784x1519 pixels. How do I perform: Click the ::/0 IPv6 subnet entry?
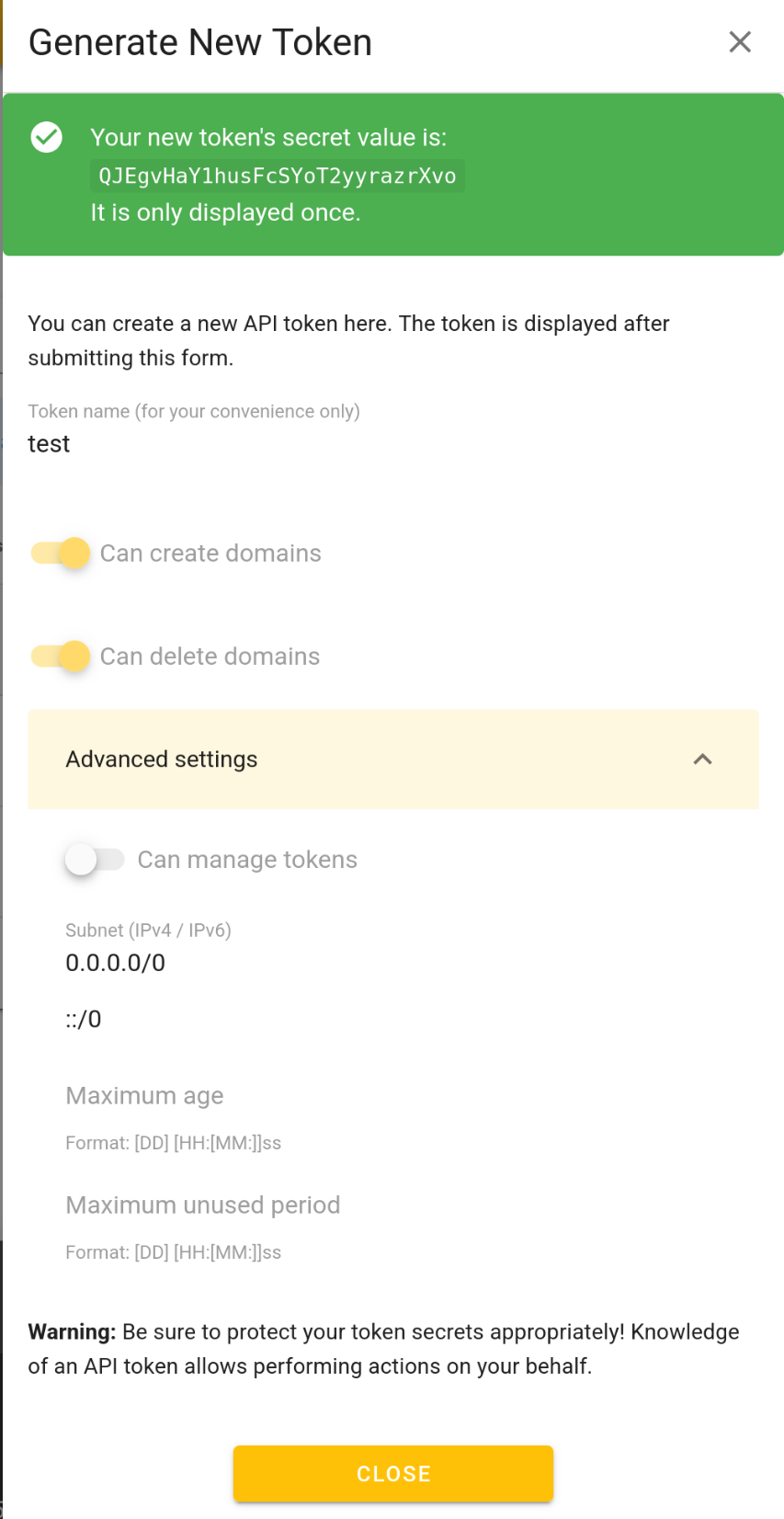pos(84,1019)
